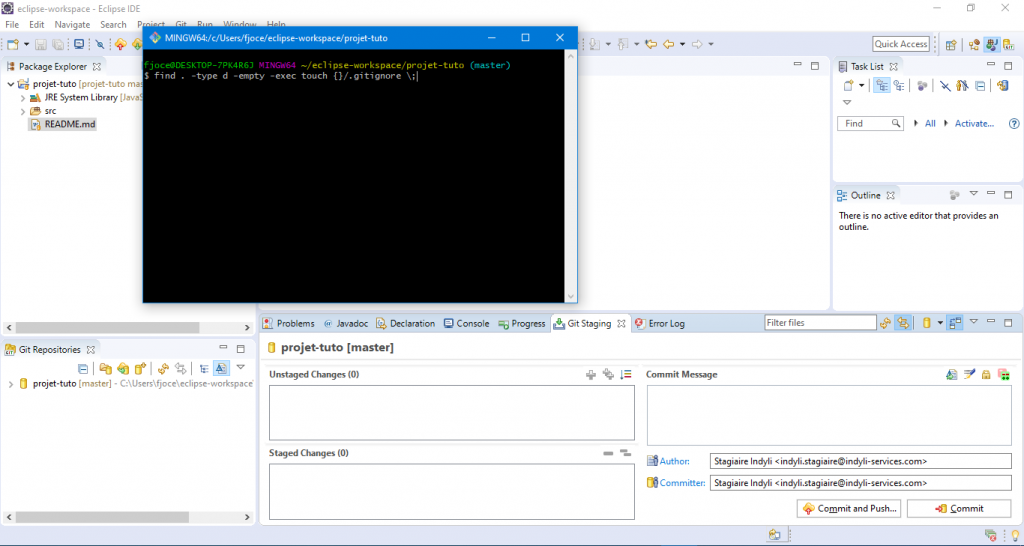1024x546 pixels.
Task: Click the Git Repositories horizontal scrollbar
Action: [x=129, y=517]
